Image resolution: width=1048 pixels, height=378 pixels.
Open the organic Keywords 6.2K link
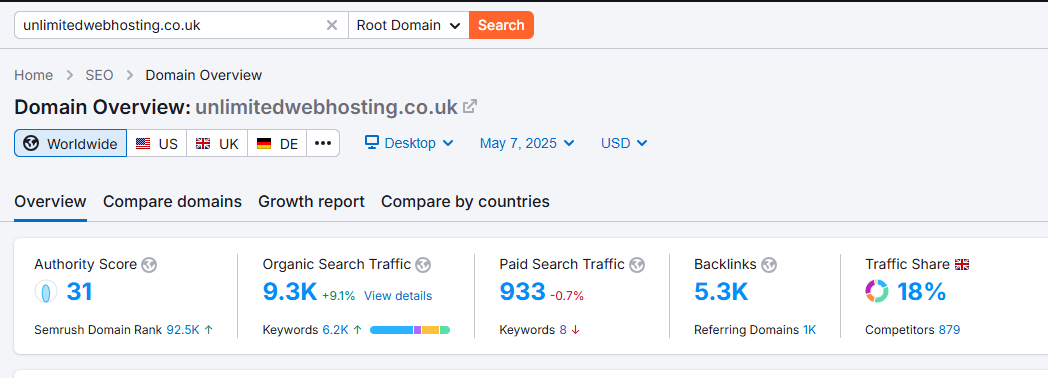336,330
